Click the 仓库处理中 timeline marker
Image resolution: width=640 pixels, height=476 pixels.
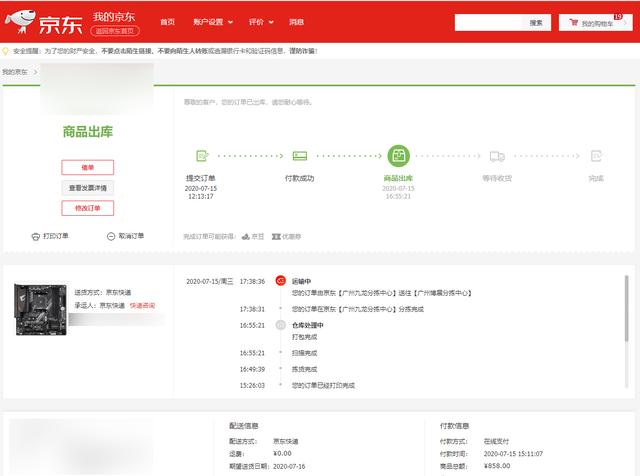coord(280,325)
